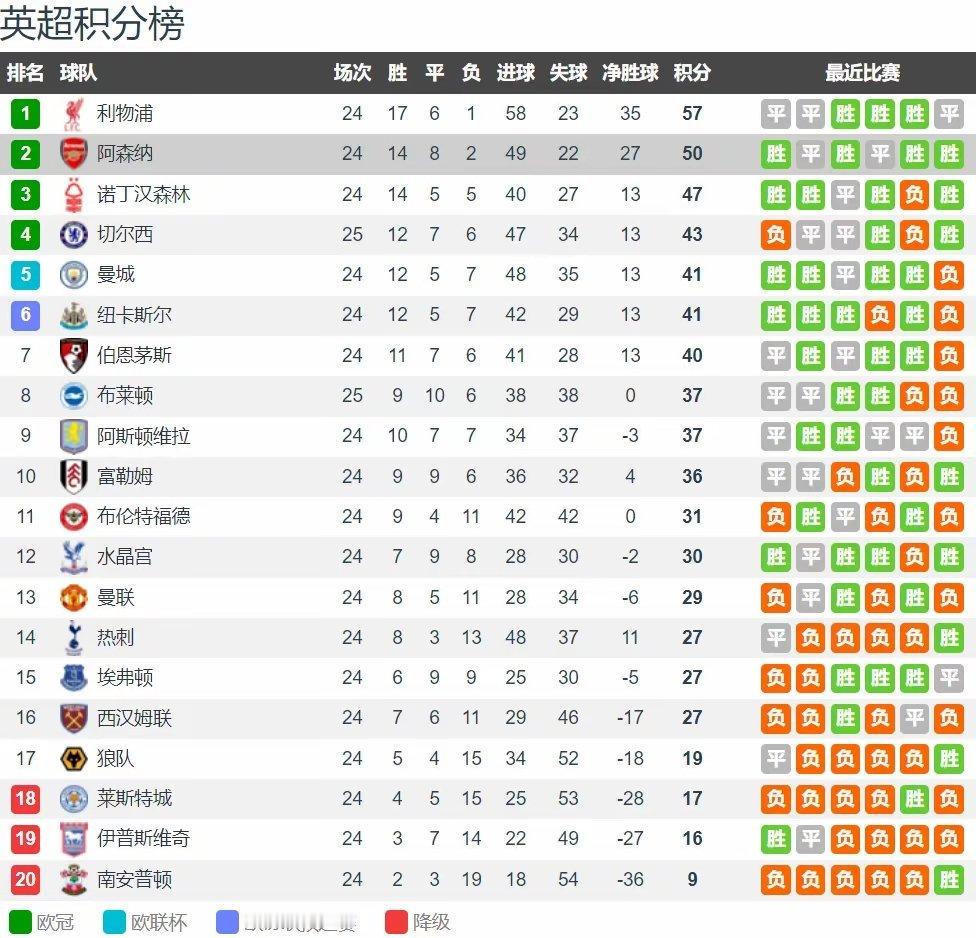This screenshot has width=976, height=938.
Task: Open the 利物浦 team name link
Action: tap(124, 114)
